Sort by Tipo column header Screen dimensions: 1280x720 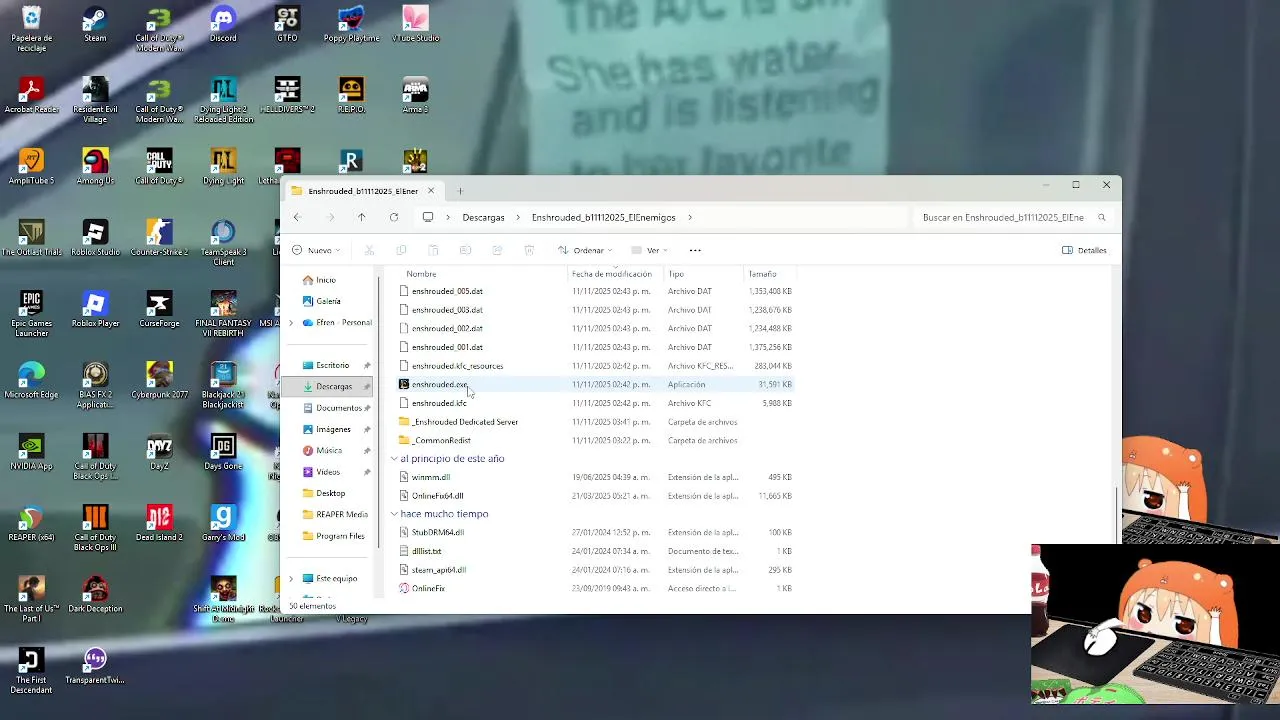point(676,274)
